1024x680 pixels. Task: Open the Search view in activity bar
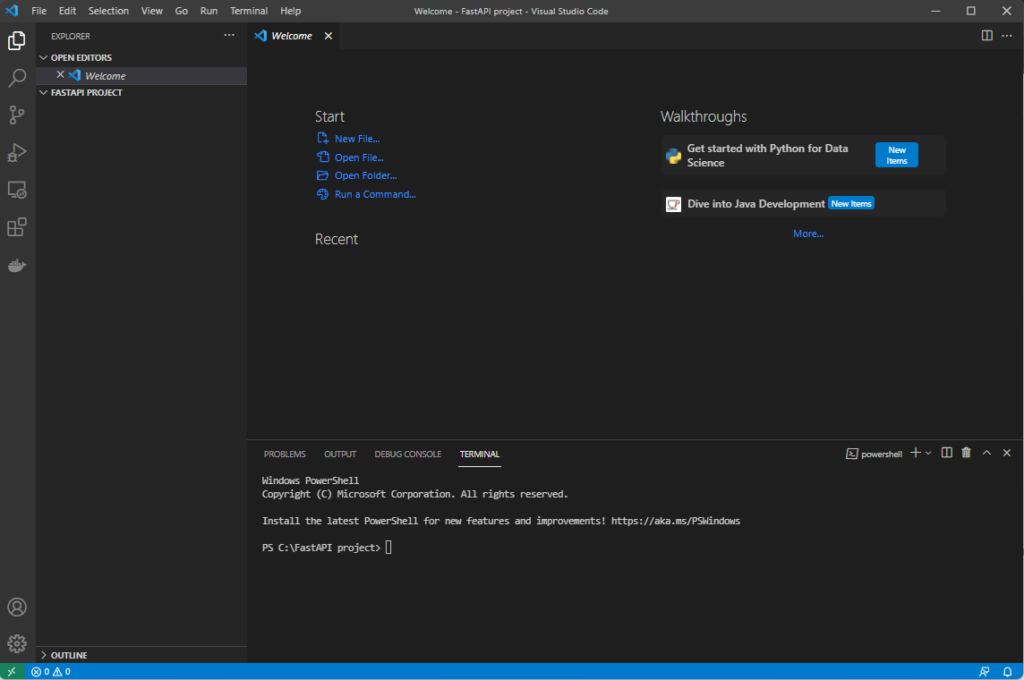click(x=17, y=78)
